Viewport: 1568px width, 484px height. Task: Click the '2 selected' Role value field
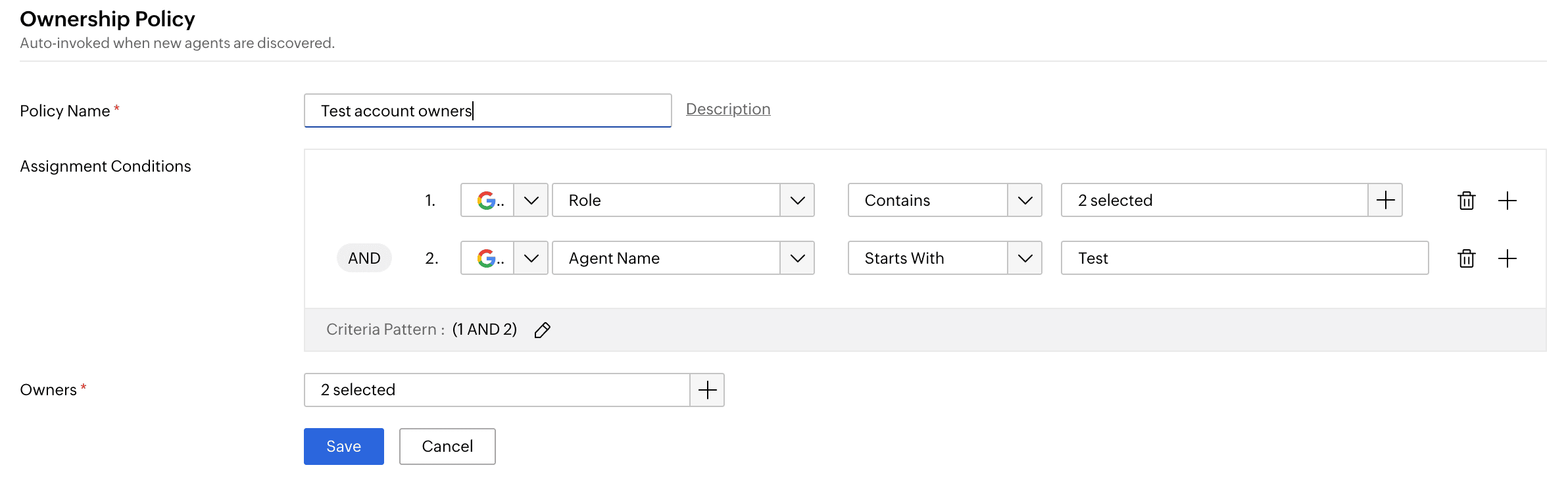tap(1214, 200)
